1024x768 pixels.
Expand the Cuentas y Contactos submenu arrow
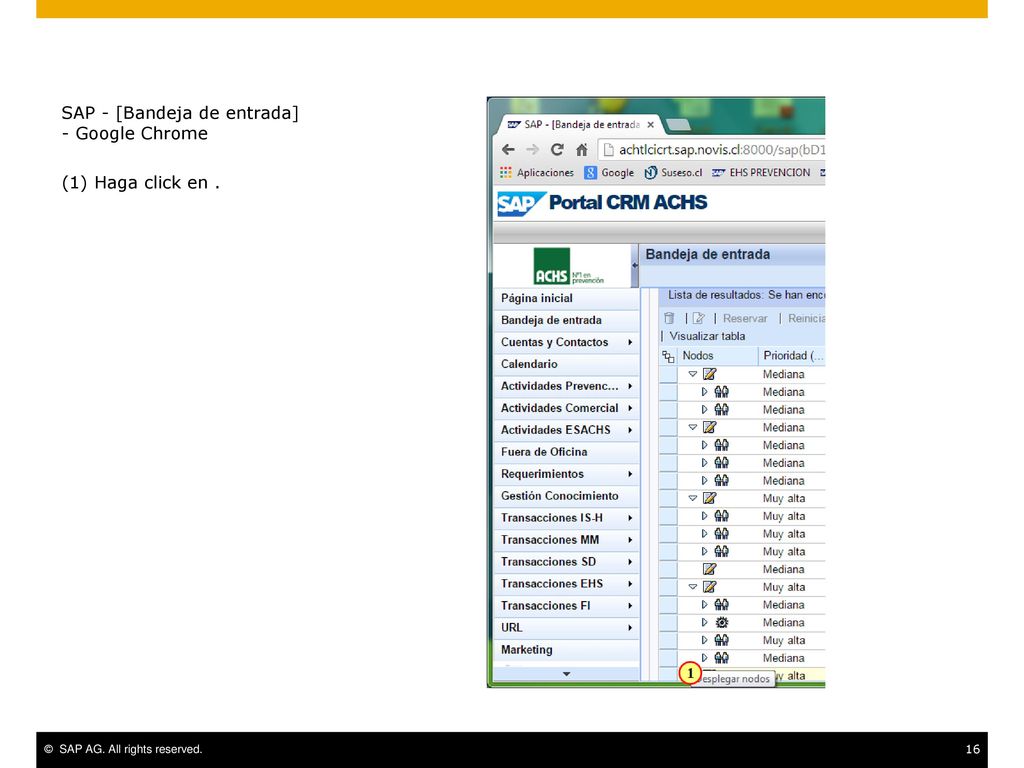pyautogui.click(x=630, y=342)
